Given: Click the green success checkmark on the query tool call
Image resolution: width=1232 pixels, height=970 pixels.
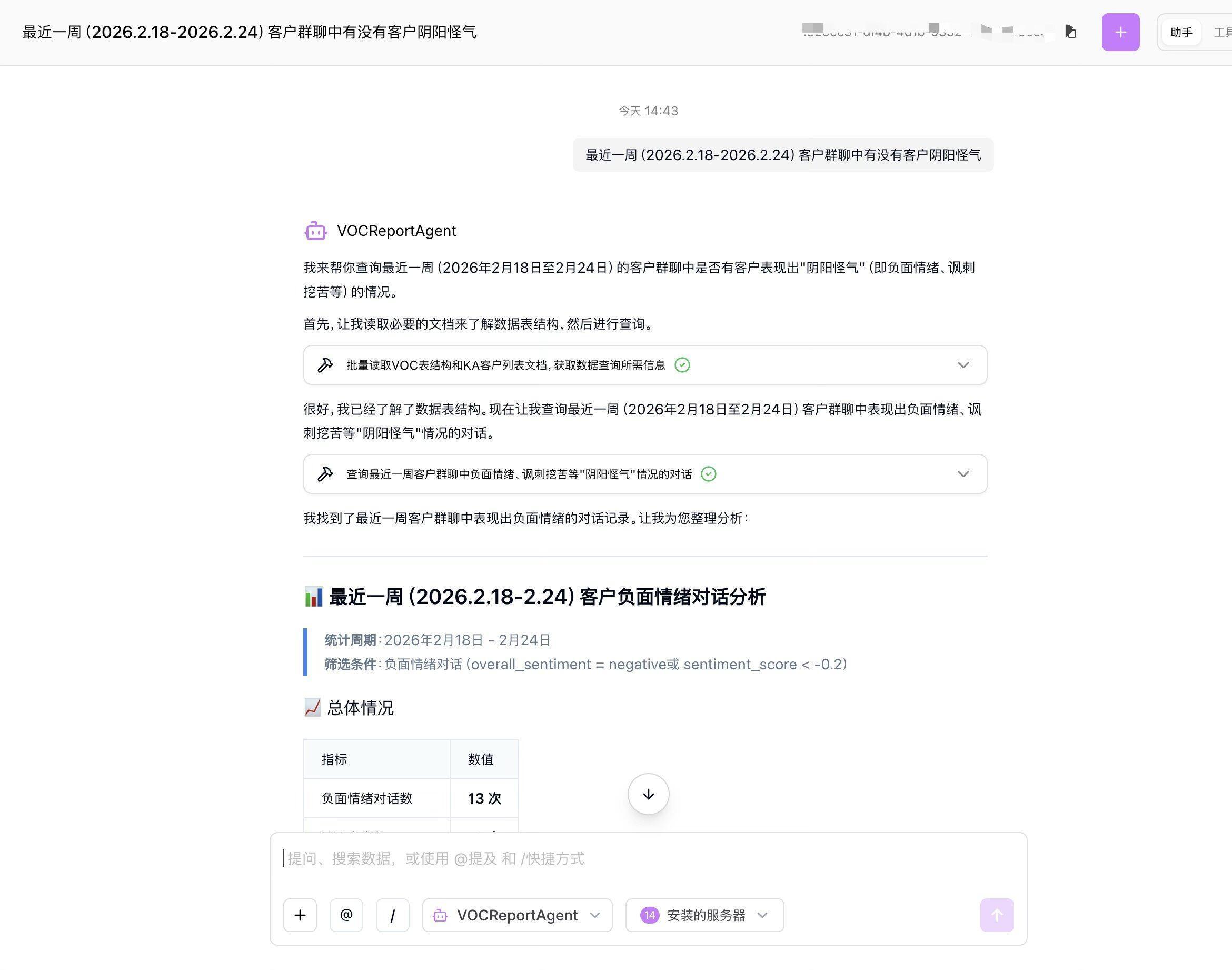Looking at the screenshot, I should (708, 473).
